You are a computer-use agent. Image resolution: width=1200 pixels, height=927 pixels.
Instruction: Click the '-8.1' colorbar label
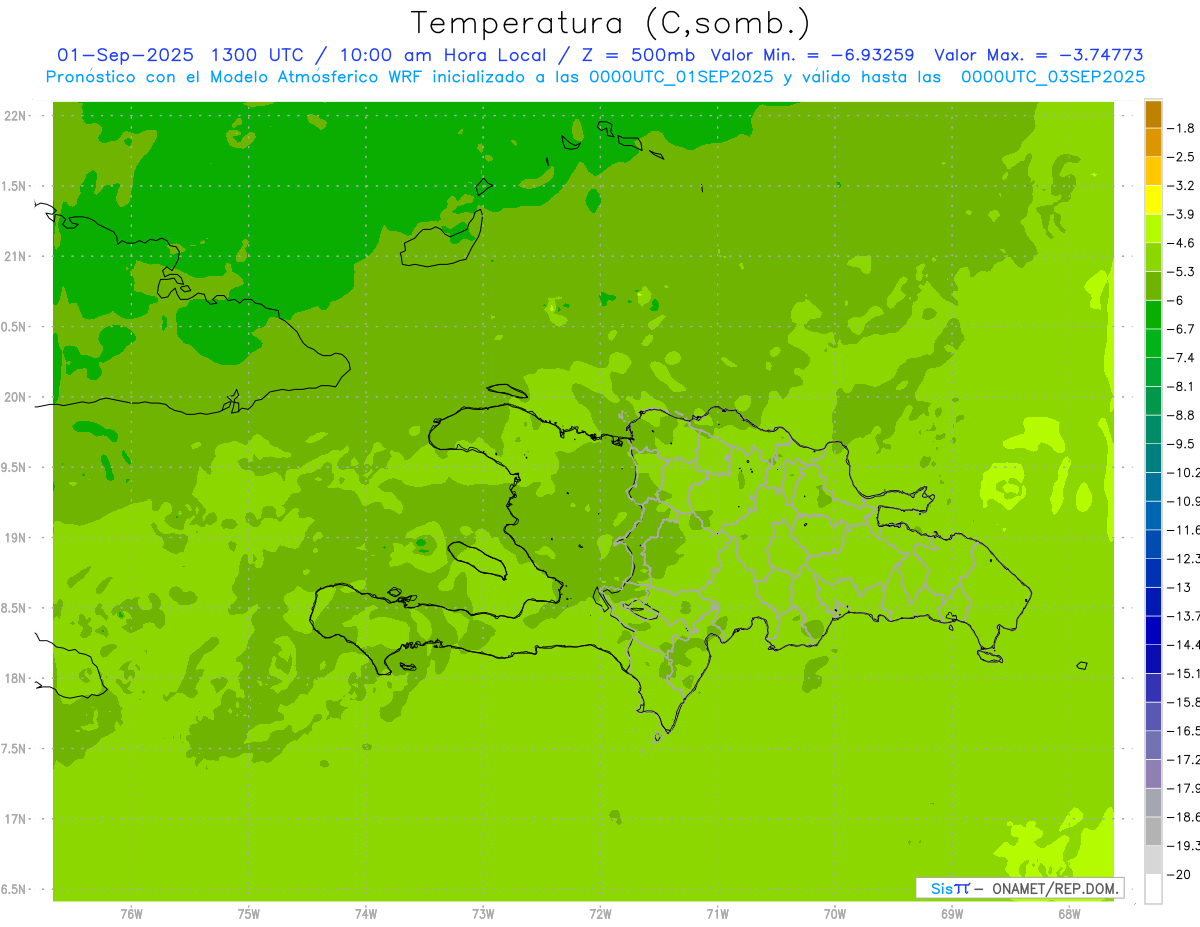[x=1181, y=386]
